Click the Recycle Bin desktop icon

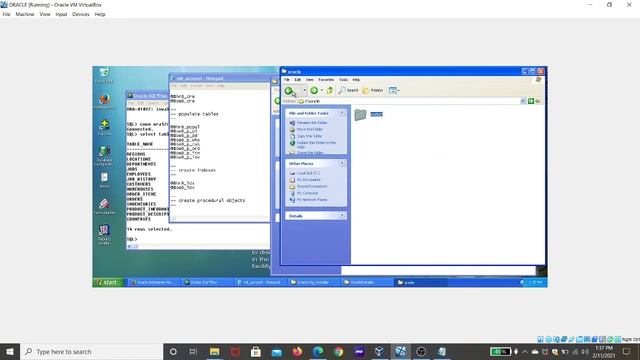(x=104, y=75)
